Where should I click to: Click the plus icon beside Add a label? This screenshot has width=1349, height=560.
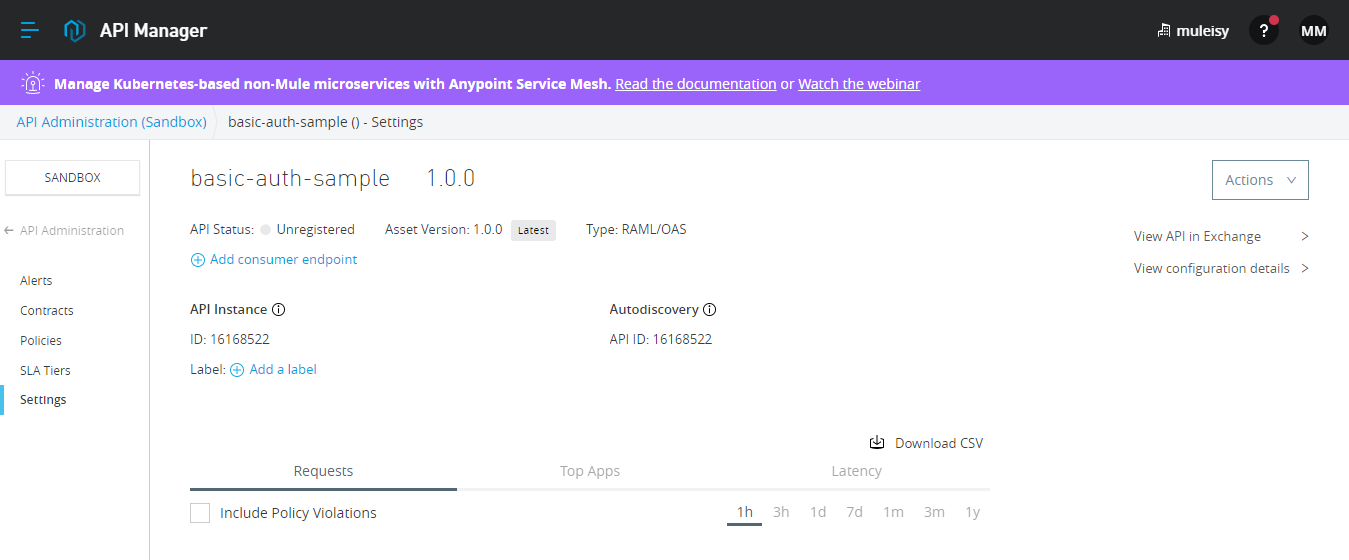[x=237, y=370]
